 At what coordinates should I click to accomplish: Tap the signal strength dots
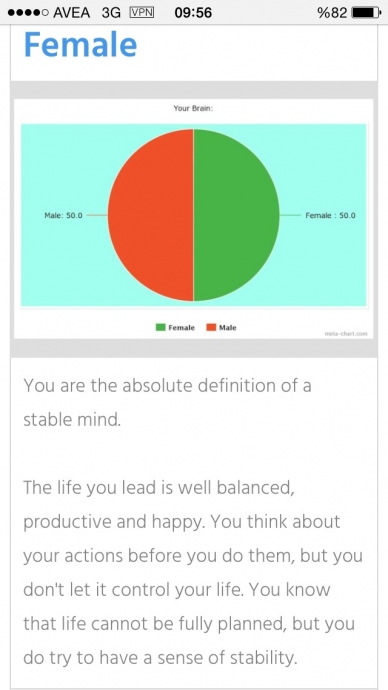pyautogui.click(x=27, y=13)
